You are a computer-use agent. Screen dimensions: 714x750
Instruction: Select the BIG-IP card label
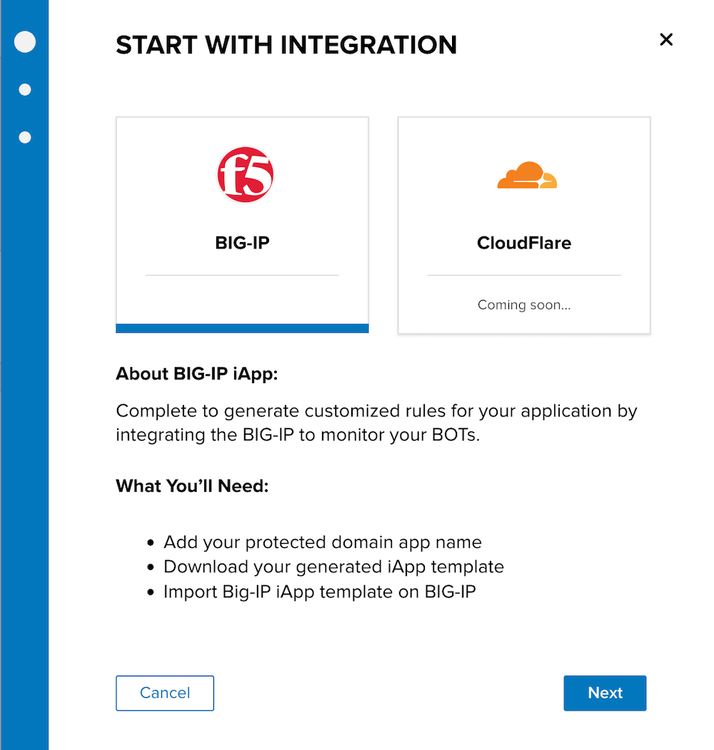click(x=242, y=242)
